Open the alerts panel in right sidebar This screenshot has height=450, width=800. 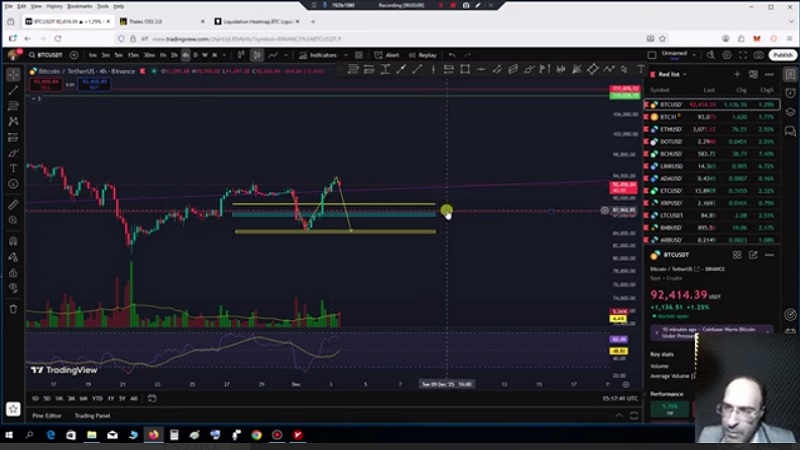(790, 91)
